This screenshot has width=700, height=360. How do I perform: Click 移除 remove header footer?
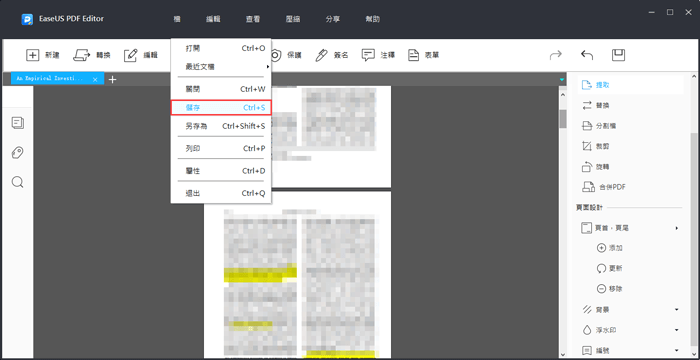(x=610, y=289)
